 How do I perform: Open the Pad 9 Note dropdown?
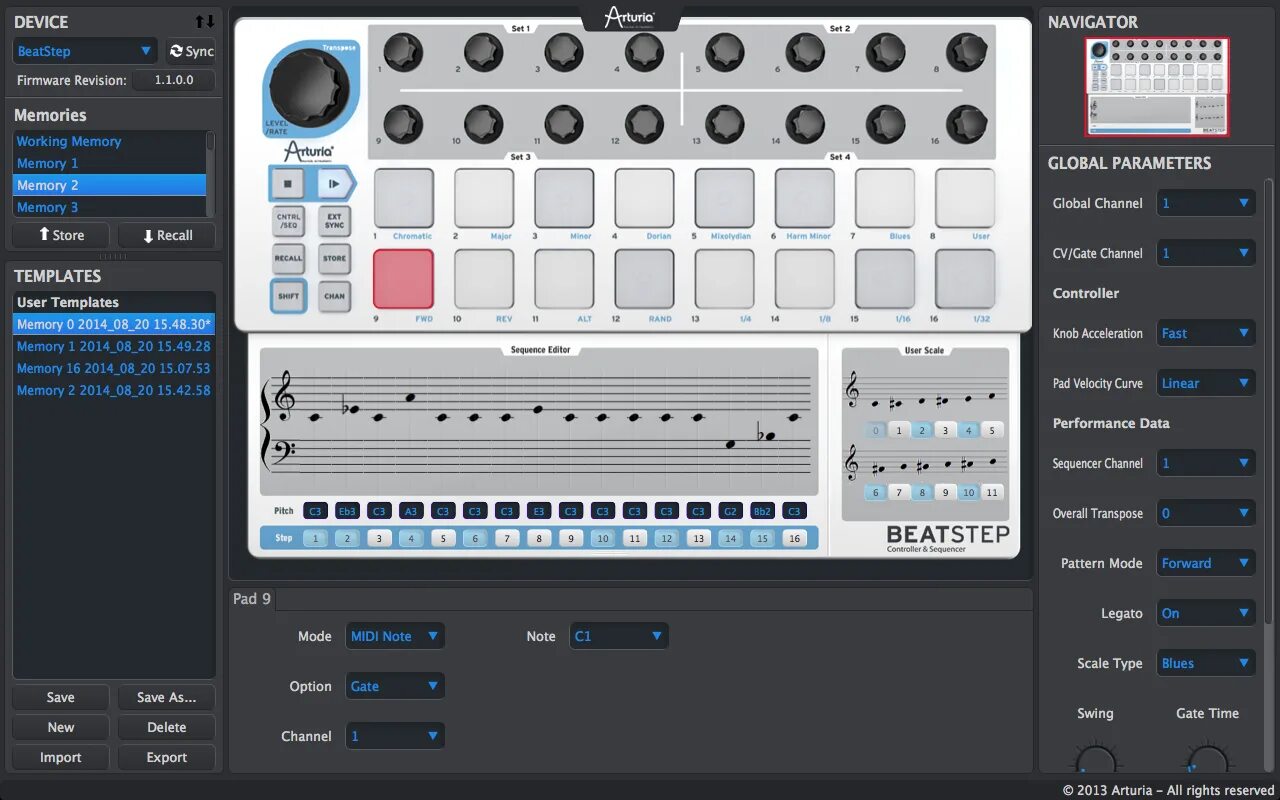619,636
